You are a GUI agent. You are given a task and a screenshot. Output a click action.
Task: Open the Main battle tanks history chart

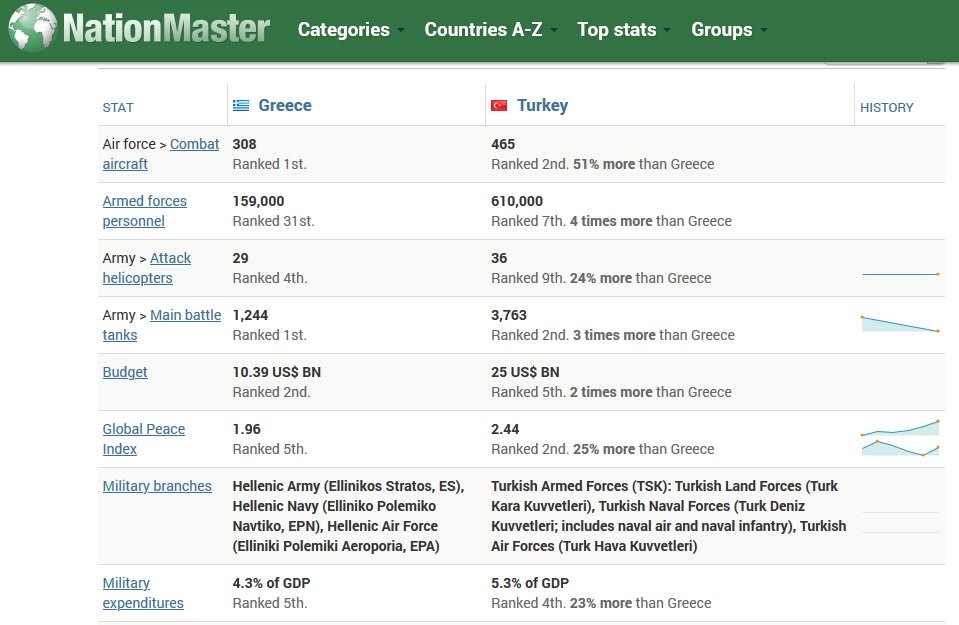tap(900, 324)
